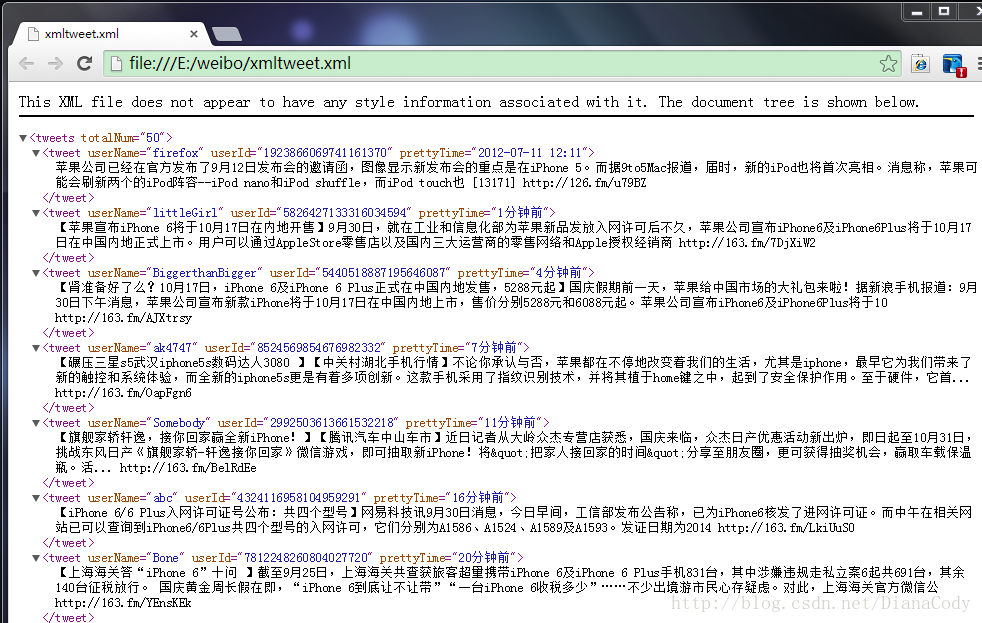
Task: Open the blue extension with red alert badge
Action: [x=954, y=64]
